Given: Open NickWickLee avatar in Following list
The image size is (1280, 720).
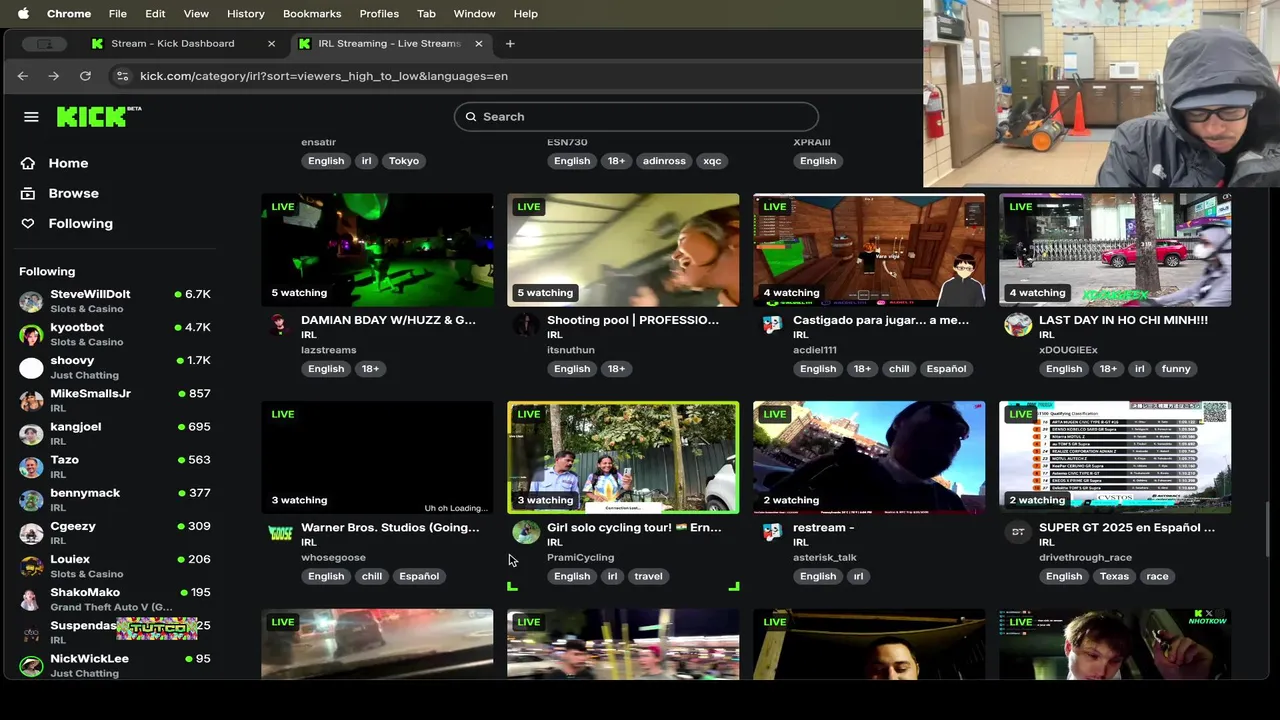Looking at the screenshot, I should click(x=32, y=665).
